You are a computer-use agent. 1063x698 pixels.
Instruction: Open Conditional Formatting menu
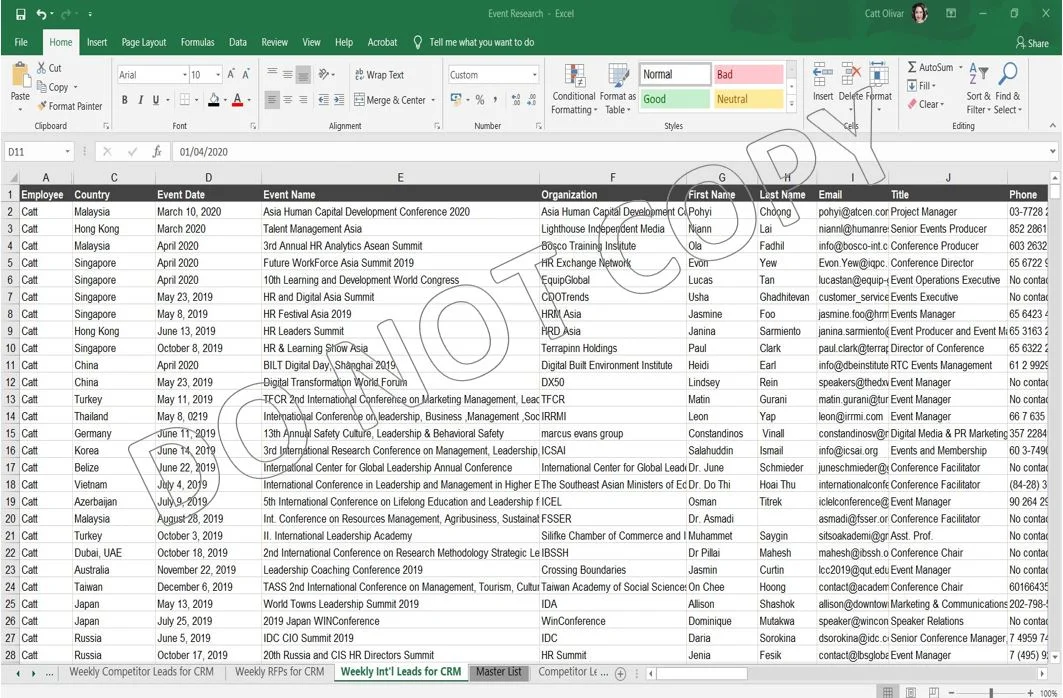tap(574, 89)
